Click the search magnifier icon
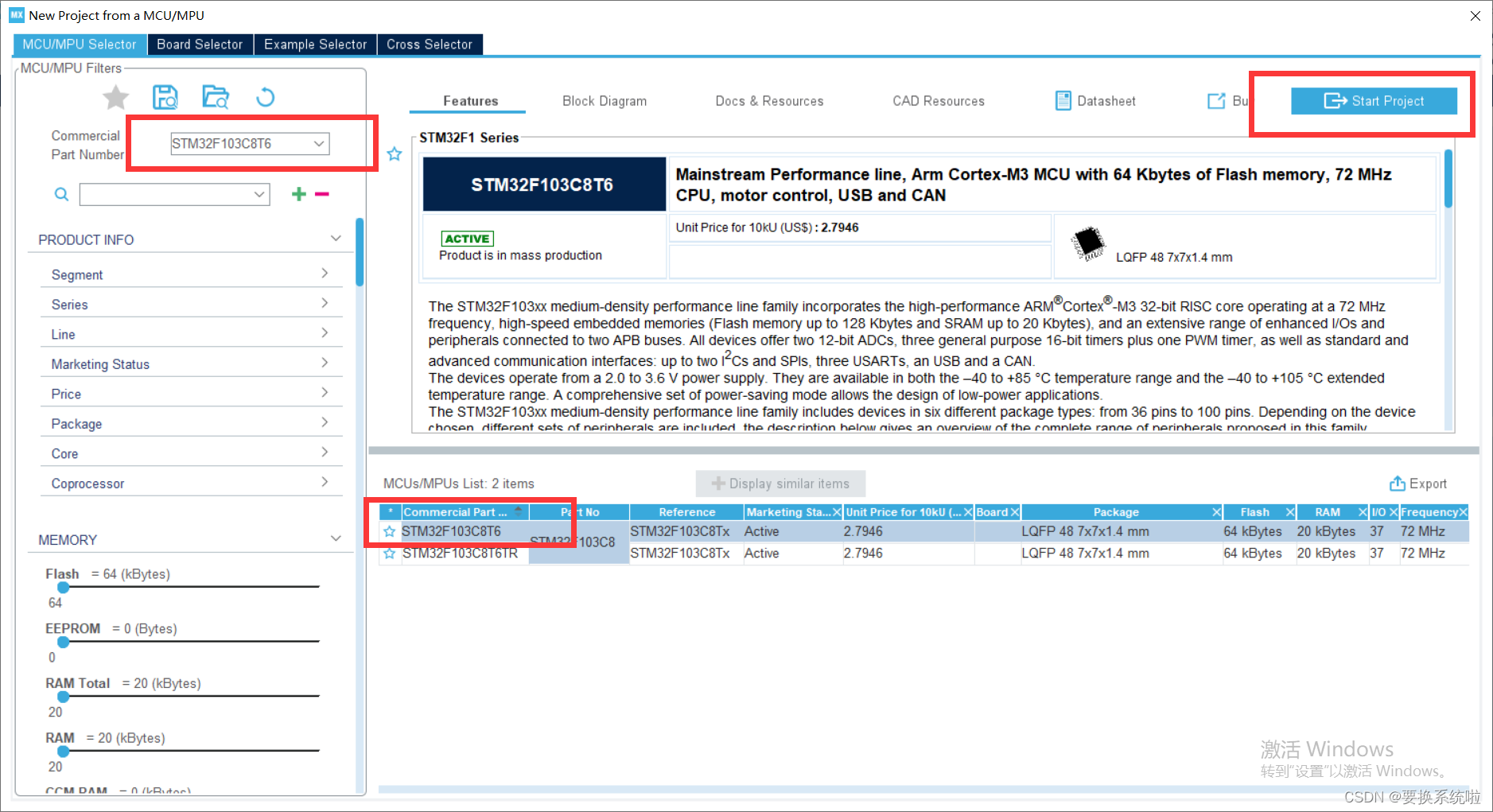1493x812 pixels. coord(61,194)
